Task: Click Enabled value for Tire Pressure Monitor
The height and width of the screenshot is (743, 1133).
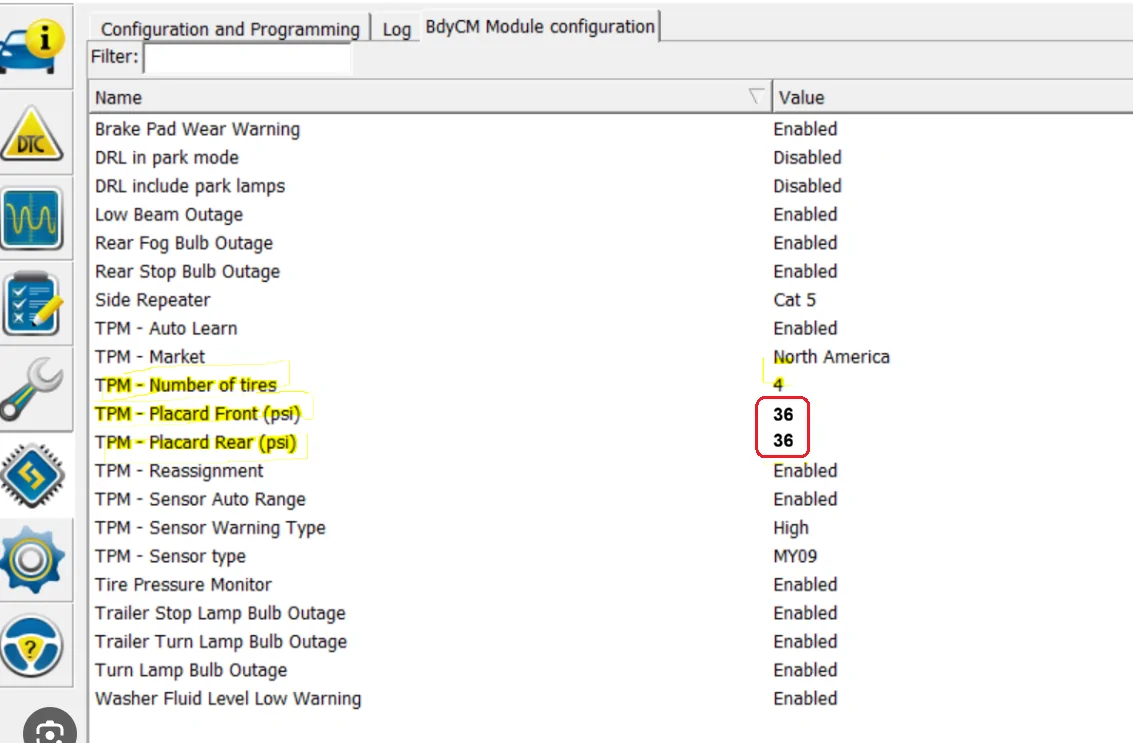Action: coord(805,584)
